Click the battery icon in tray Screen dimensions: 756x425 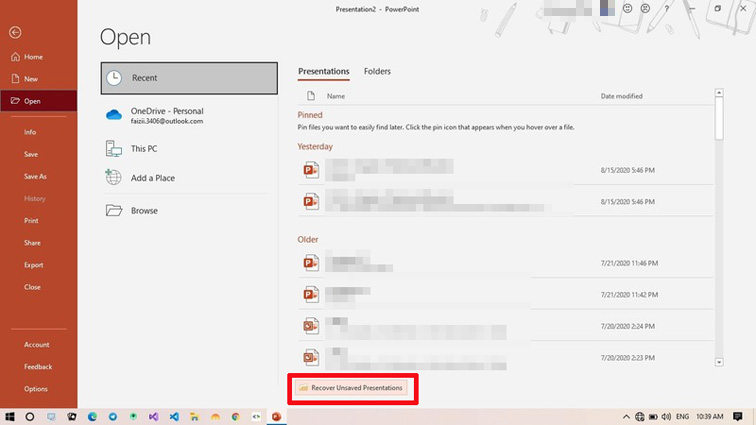pyautogui.click(x=653, y=416)
